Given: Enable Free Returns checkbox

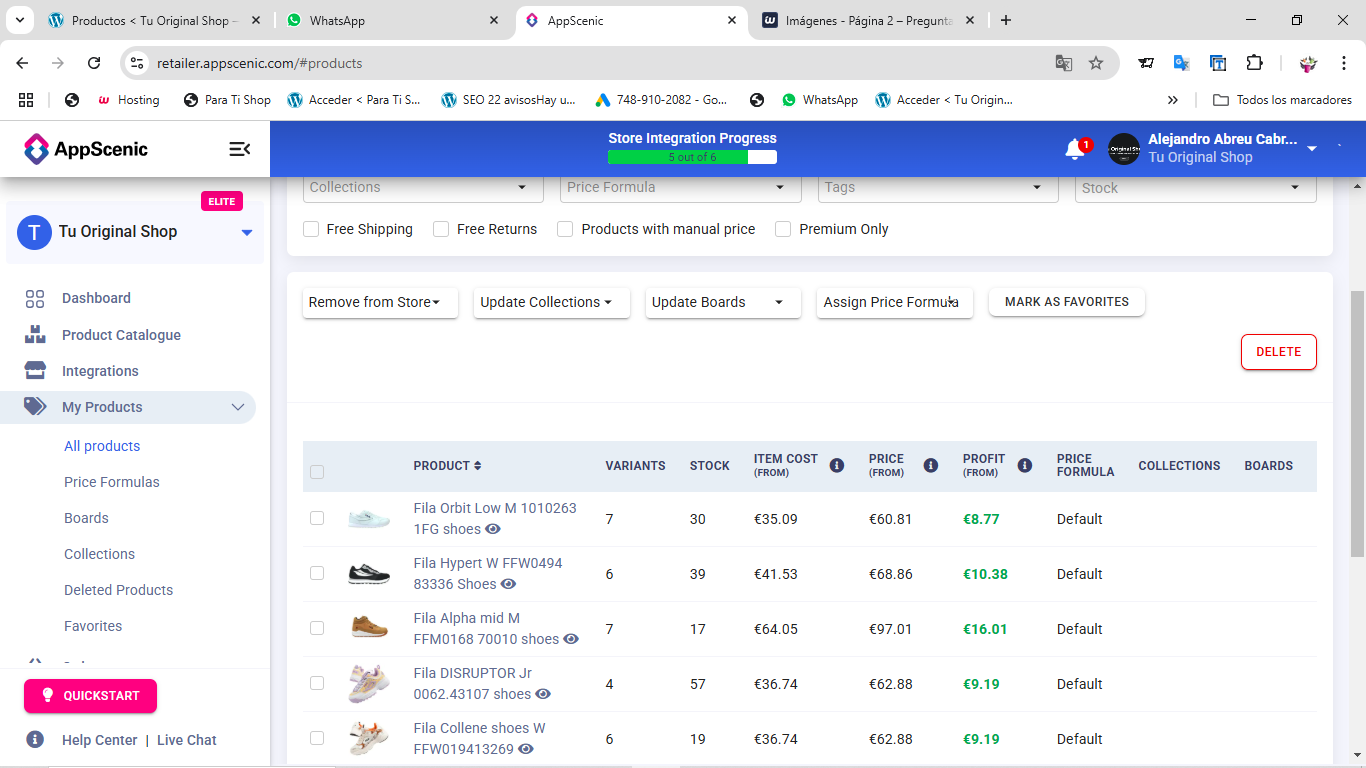Looking at the screenshot, I should point(441,229).
